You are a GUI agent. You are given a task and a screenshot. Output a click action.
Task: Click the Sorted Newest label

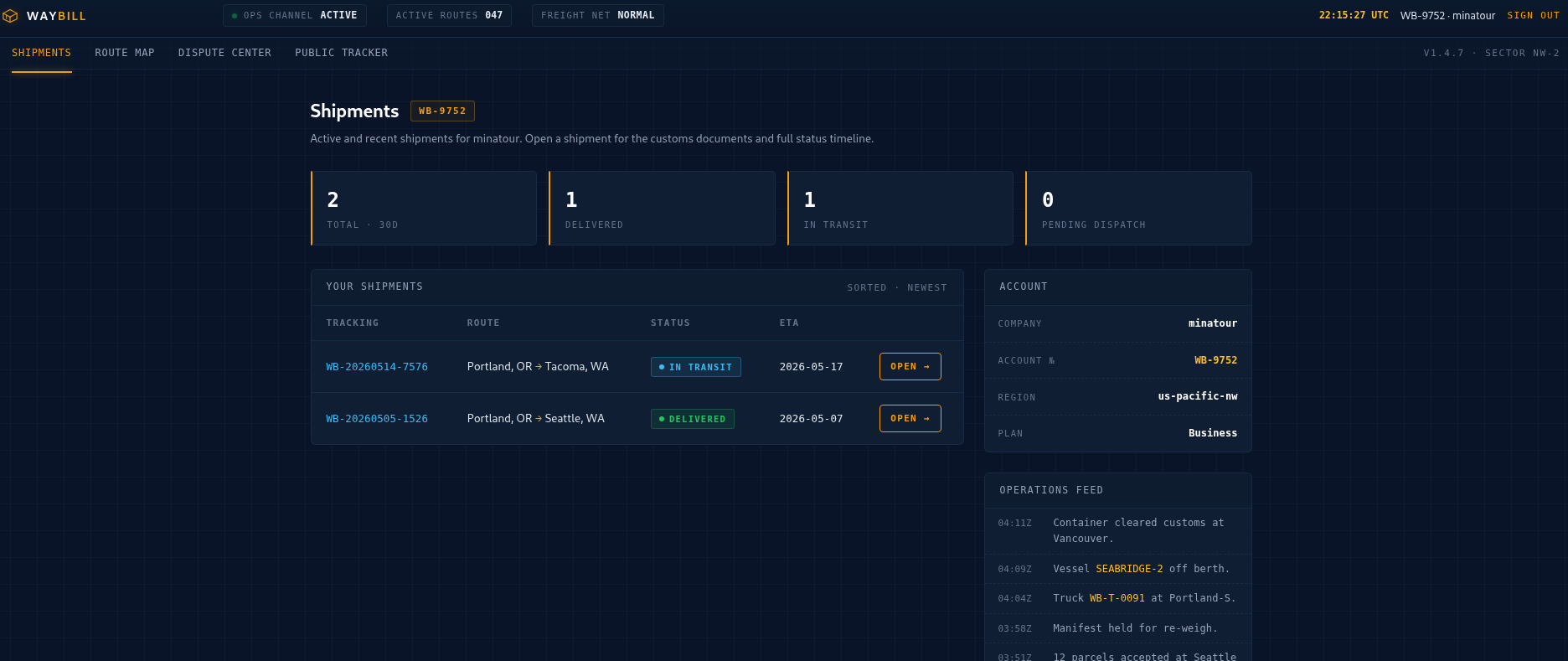[896, 287]
